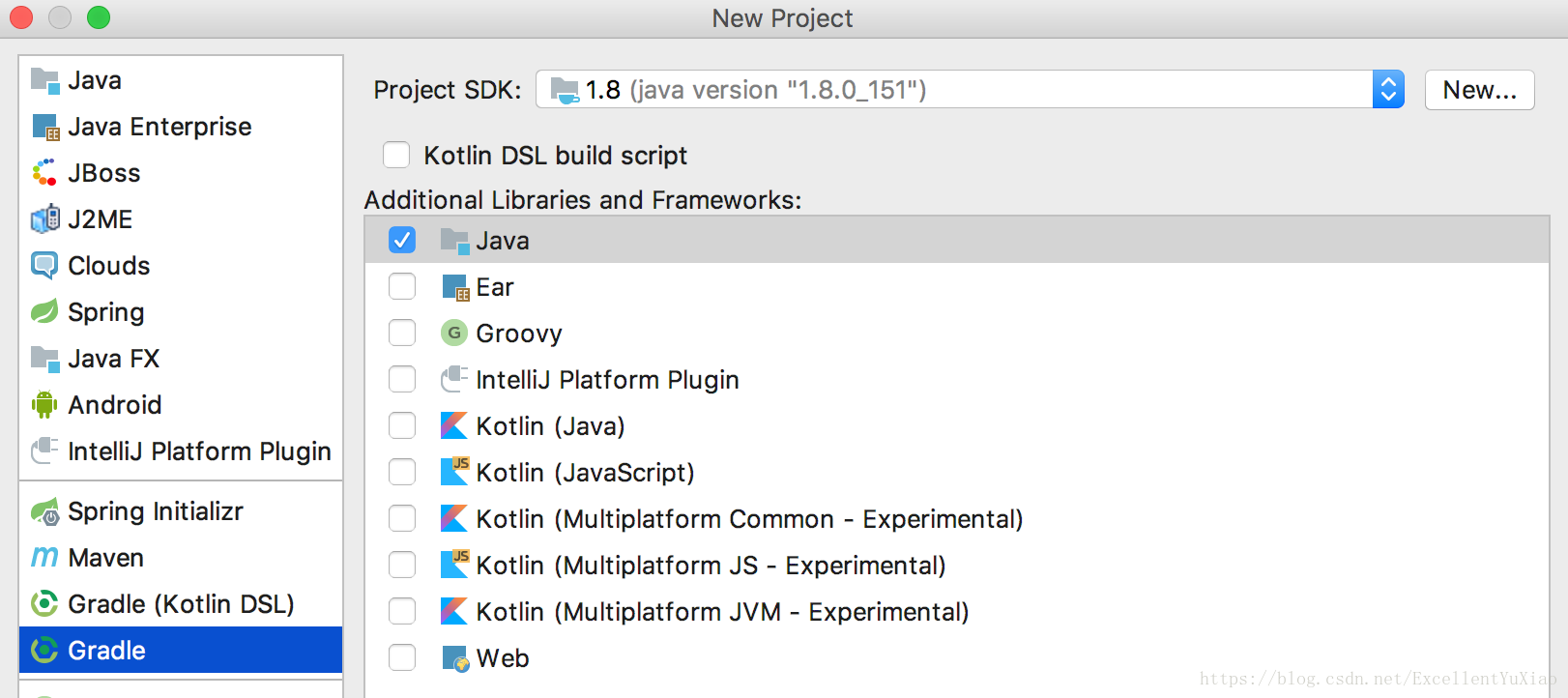1568x698 pixels.
Task: Click the J2ME phone icon
Action: [x=44, y=219]
